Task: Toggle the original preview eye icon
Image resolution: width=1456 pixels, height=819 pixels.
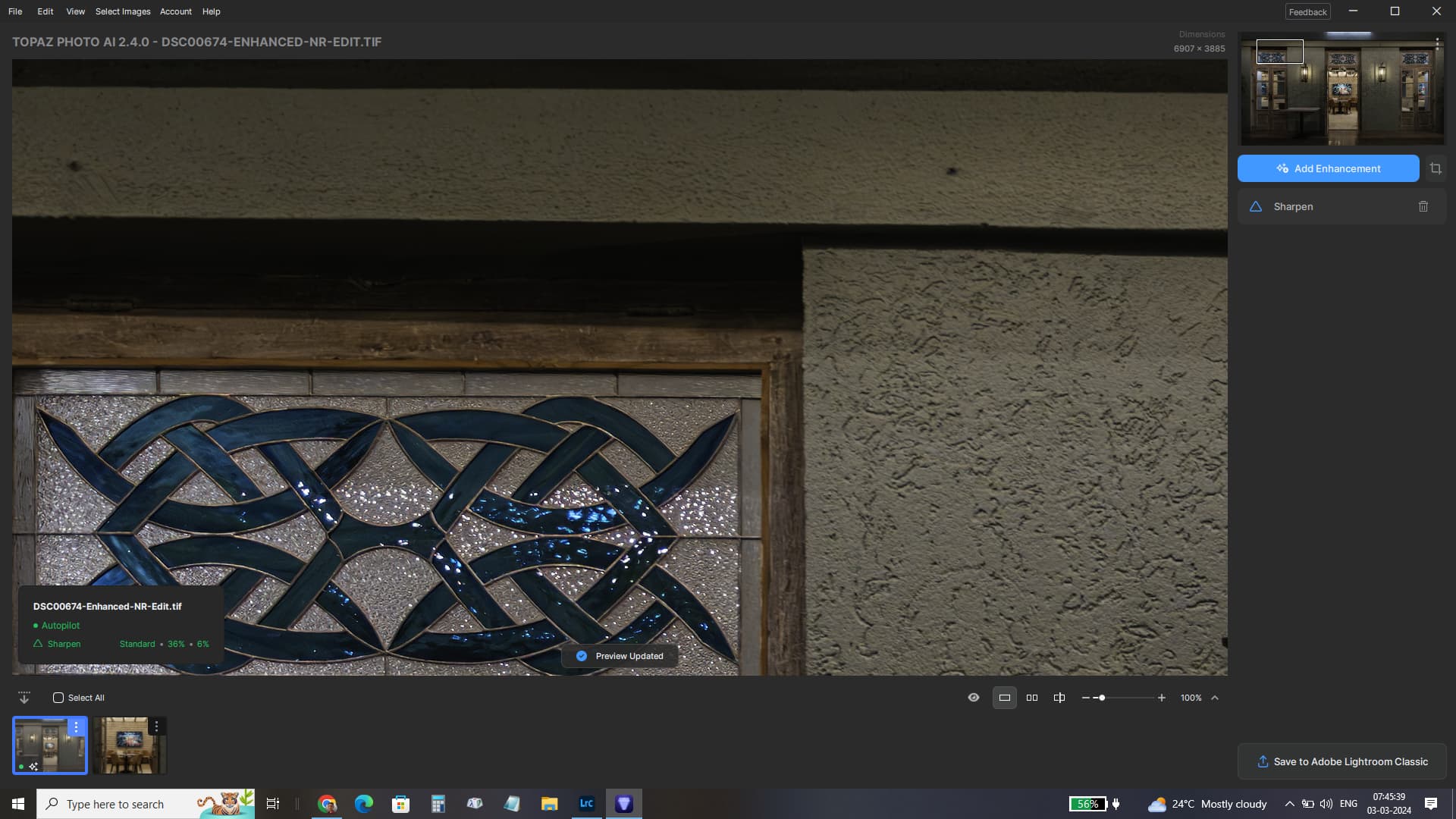Action: (974, 698)
